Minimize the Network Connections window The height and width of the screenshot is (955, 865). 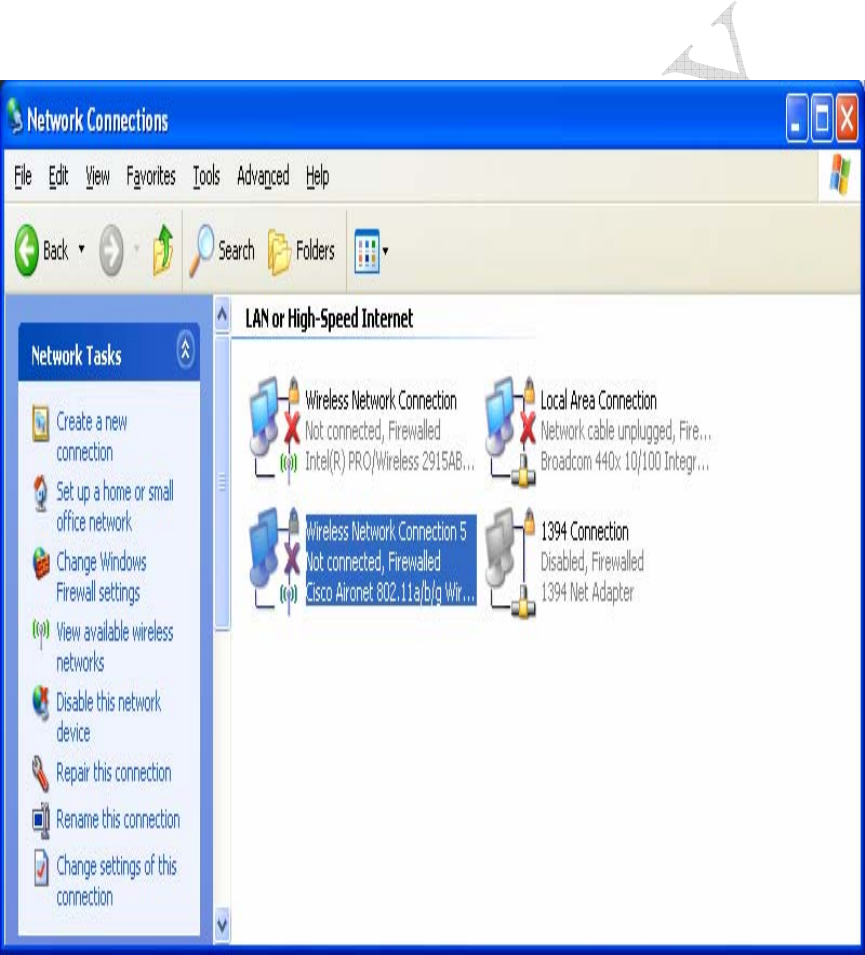point(796,118)
